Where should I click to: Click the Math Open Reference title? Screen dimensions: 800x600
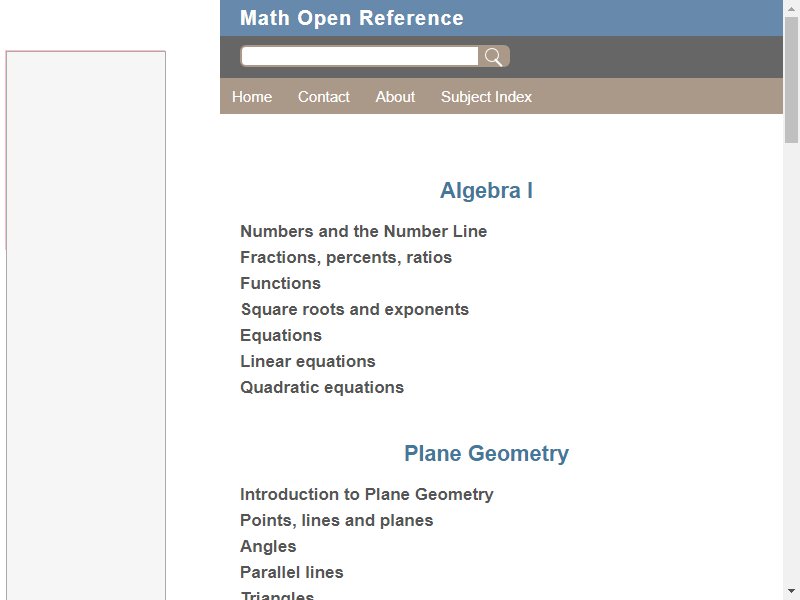(x=352, y=18)
